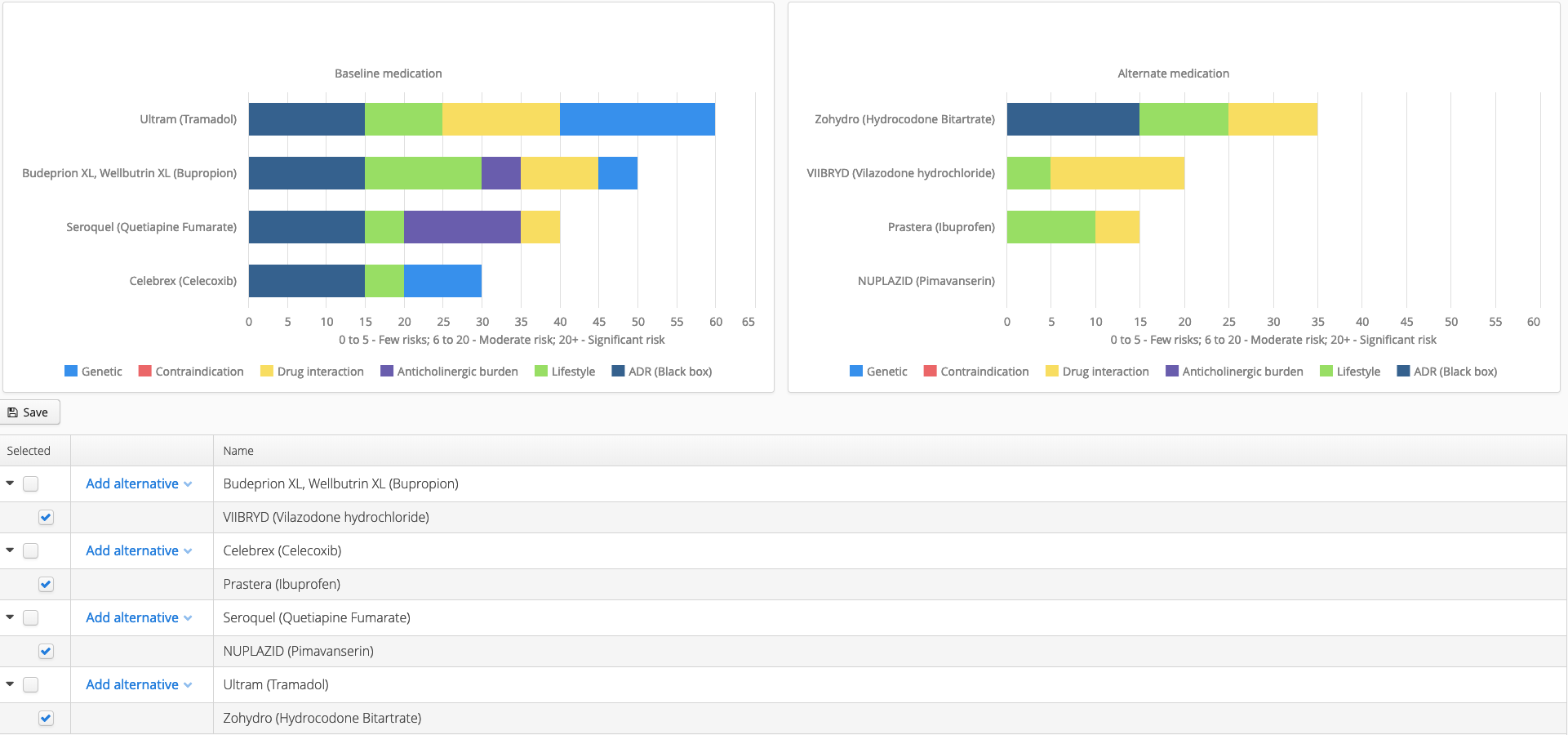Click the Name column header

[890, 451]
